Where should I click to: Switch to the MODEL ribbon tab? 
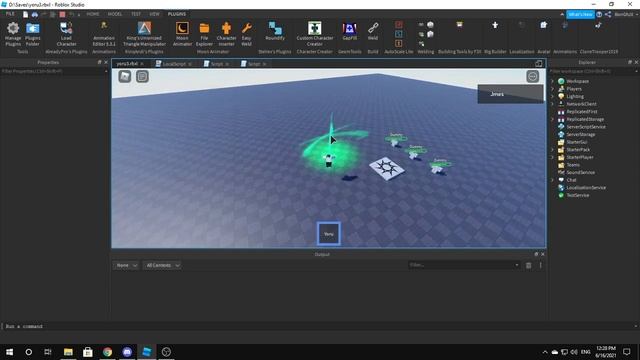tap(115, 14)
